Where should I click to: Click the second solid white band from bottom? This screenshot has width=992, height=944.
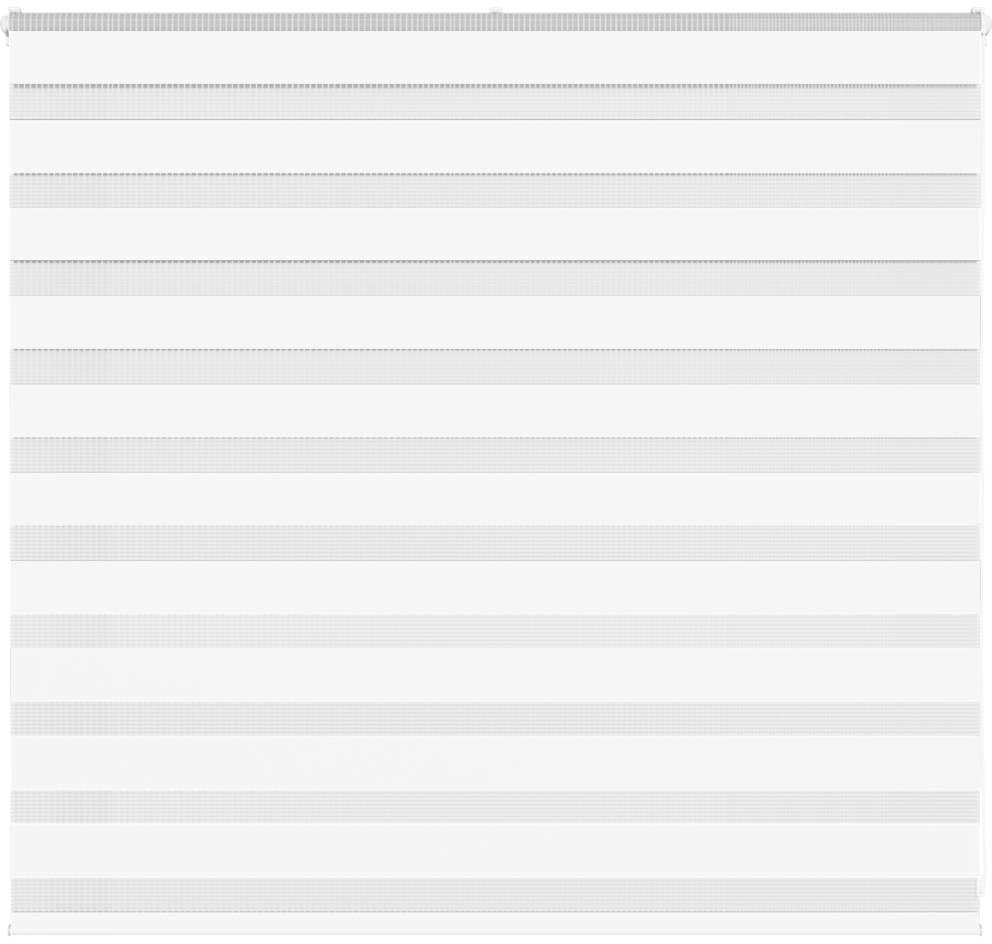pos(495,763)
